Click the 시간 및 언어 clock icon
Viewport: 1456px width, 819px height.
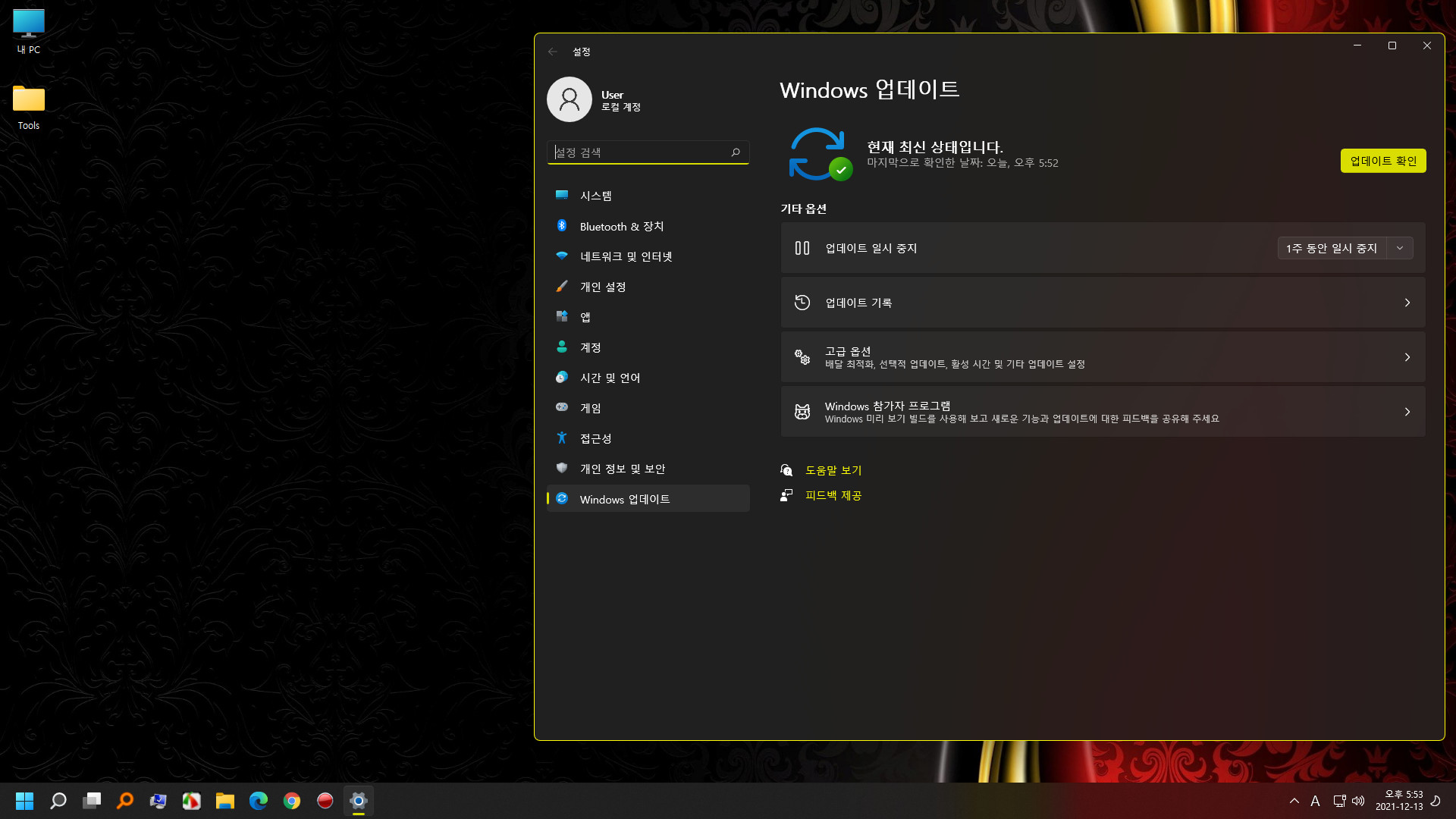pyautogui.click(x=562, y=377)
